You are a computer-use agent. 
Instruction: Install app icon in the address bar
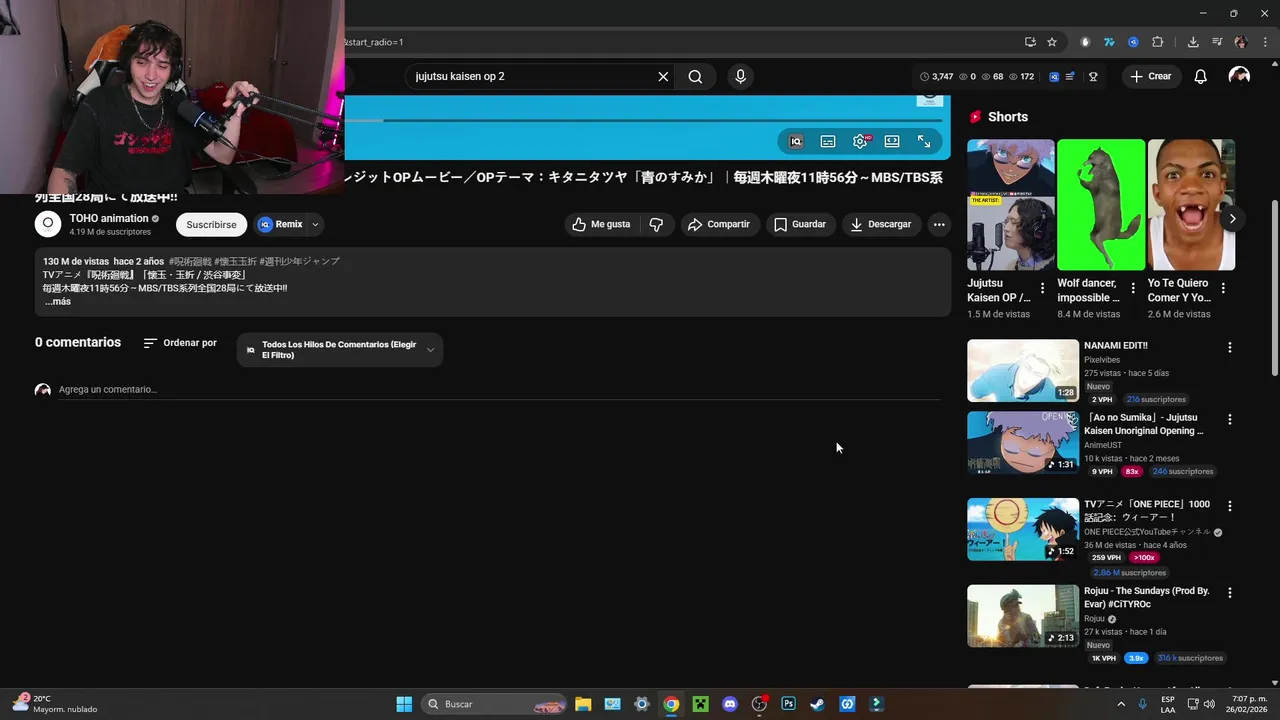pos(1030,42)
